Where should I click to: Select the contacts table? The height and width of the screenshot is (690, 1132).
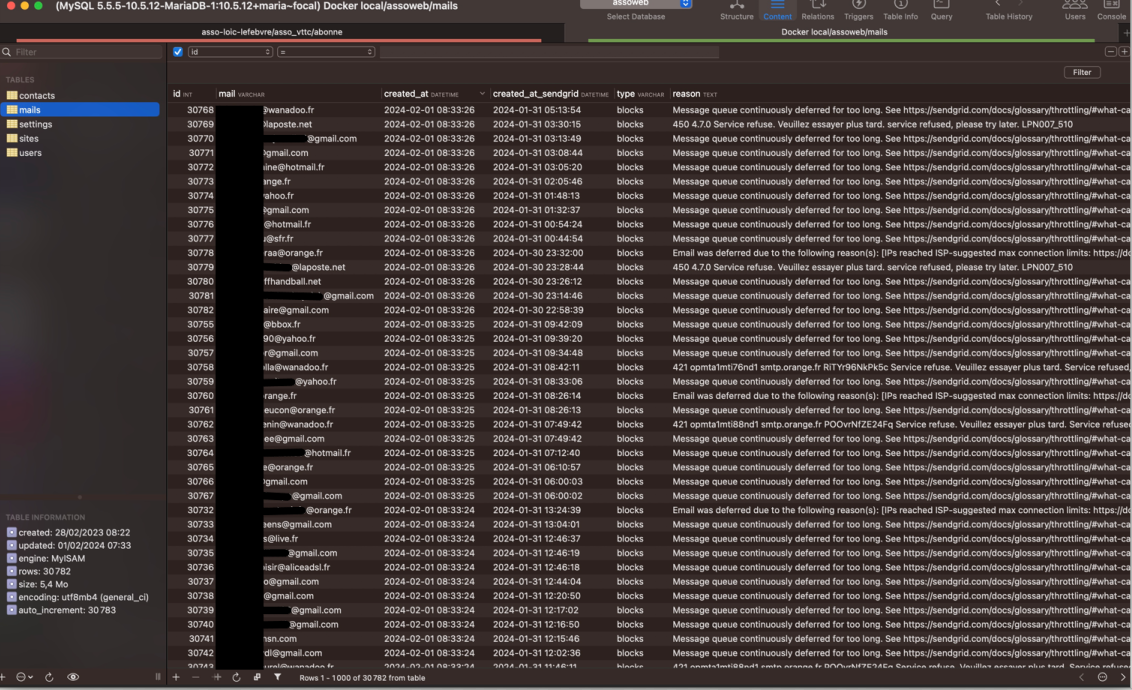point(37,96)
